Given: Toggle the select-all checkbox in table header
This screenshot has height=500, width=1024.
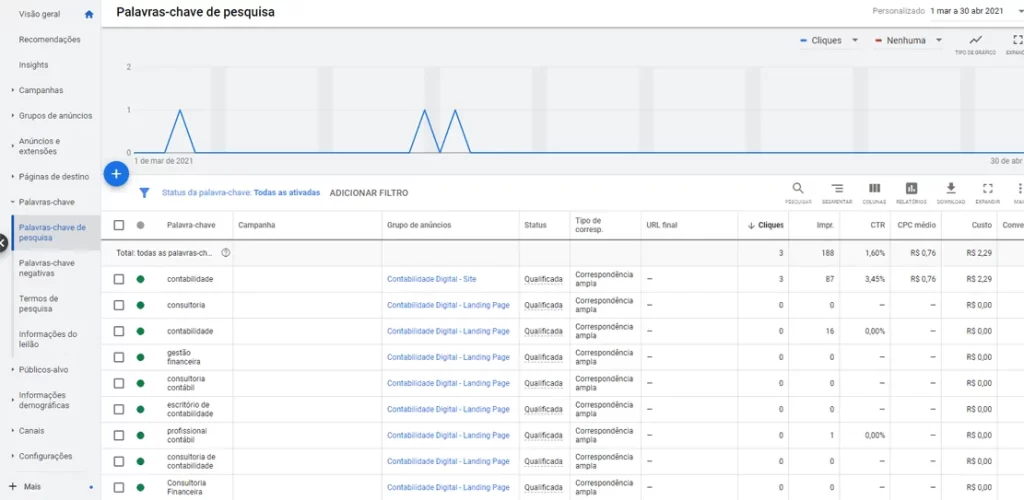Looking at the screenshot, I should (119, 226).
